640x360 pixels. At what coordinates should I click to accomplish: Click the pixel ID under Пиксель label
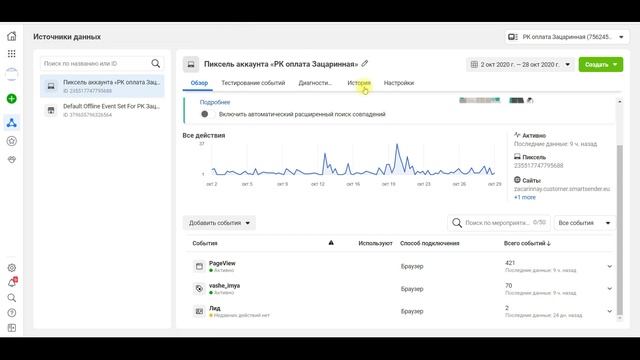(538, 165)
